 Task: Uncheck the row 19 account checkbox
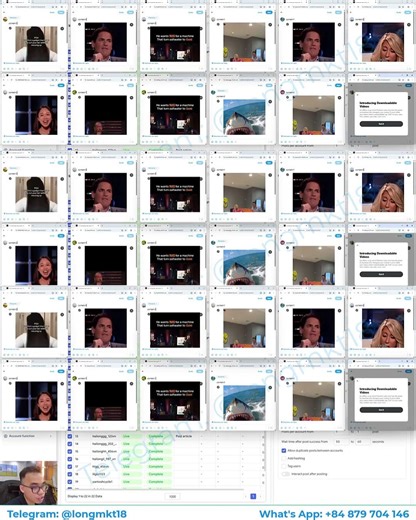click(x=70, y=482)
